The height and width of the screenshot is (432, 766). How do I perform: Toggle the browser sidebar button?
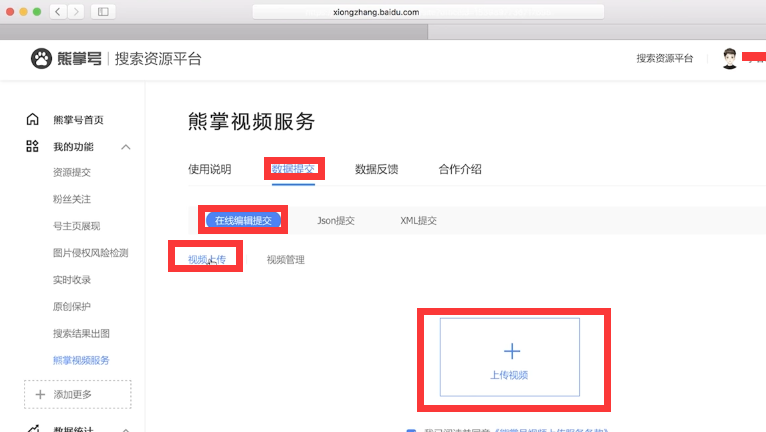pyautogui.click(x=103, y=12)
